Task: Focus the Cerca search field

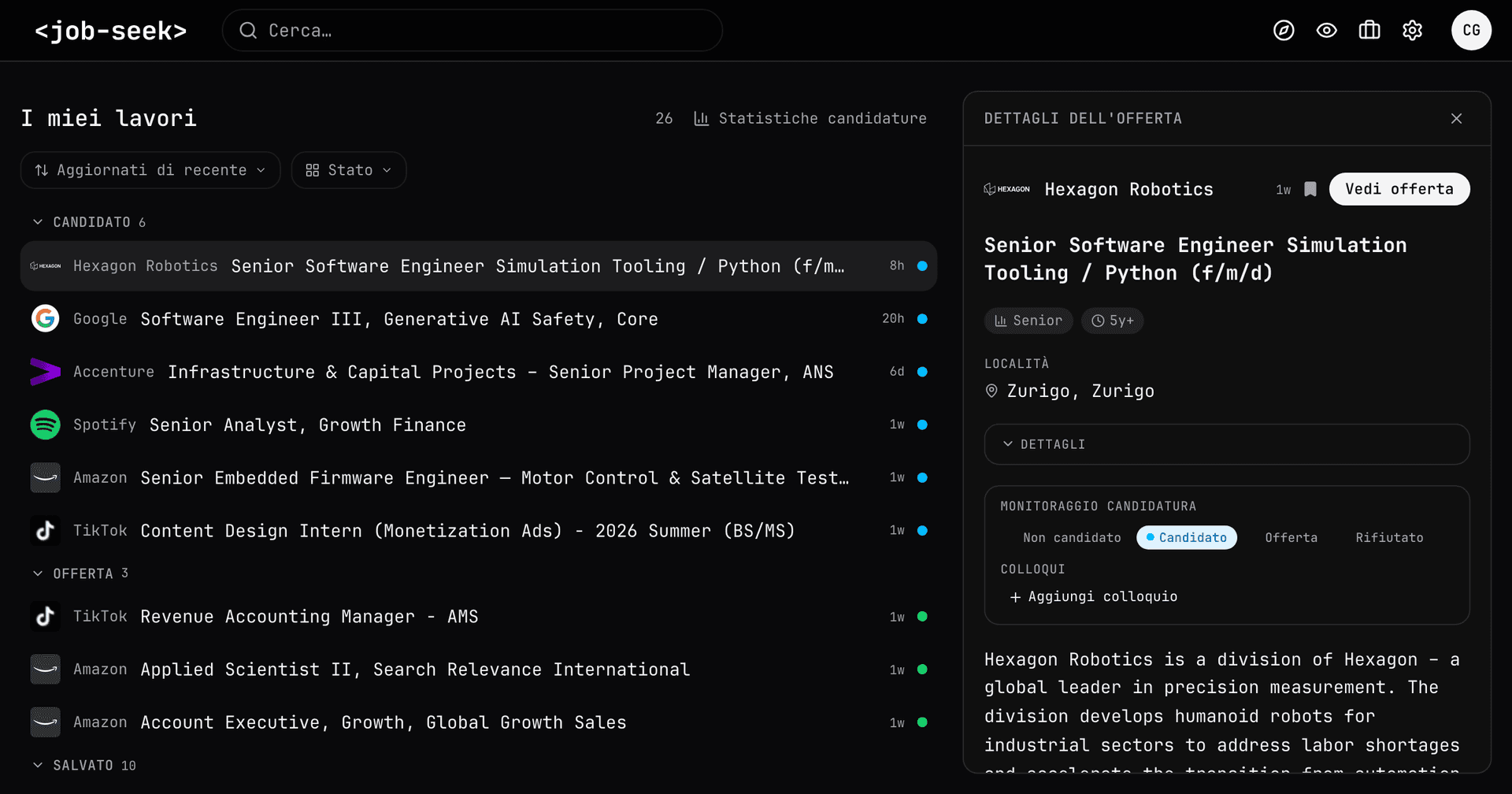Action: pyautogui.click(x=472, y=31)
